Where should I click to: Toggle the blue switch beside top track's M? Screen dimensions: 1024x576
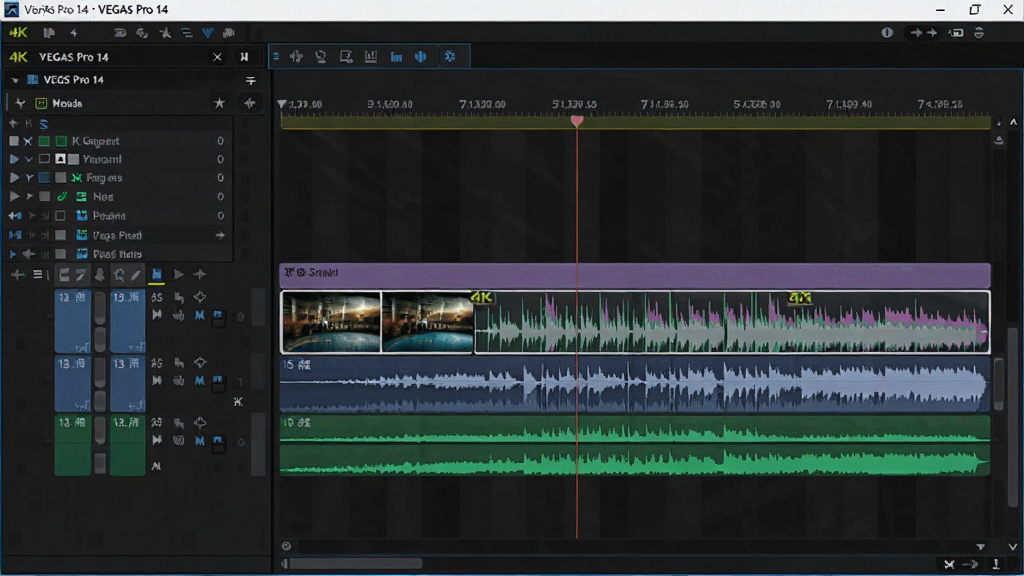pos(218,316)
